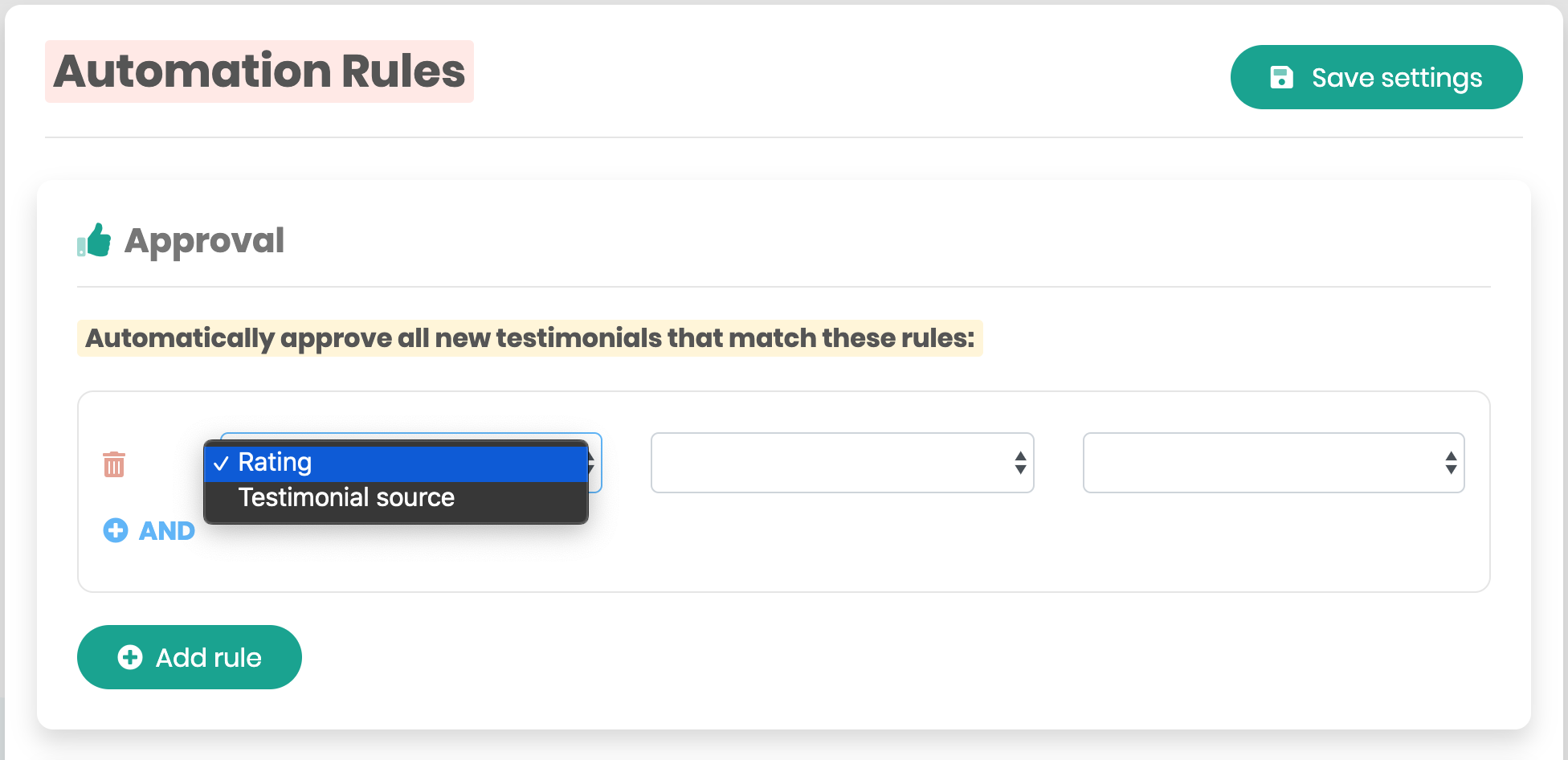This screenshot has width=1568, height=760.
Task: Click the checkmark next to Rating
Action: tap(222, 463)
